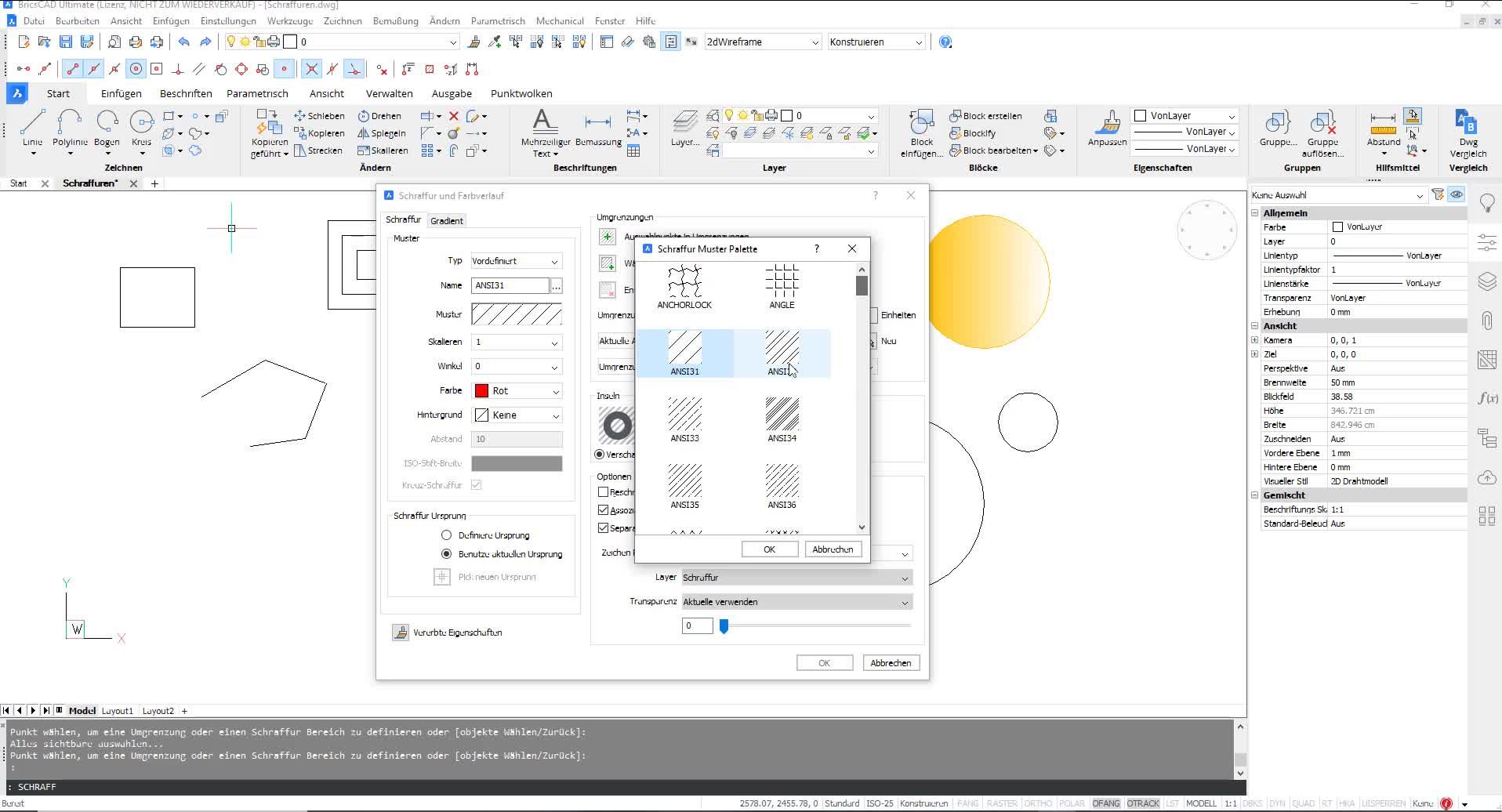The image size is (1502, 812).
Task: Click the help question mark icon in toolbar
Action: [x=945, y=42]
